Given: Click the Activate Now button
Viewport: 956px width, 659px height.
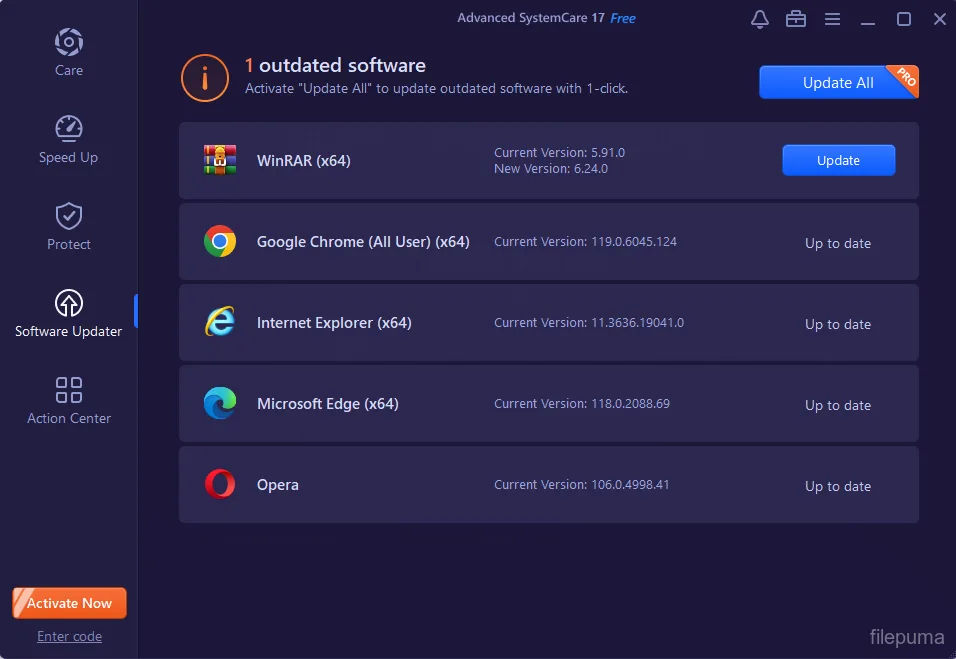Looking at the screenshot, I should tap(69, 602).
